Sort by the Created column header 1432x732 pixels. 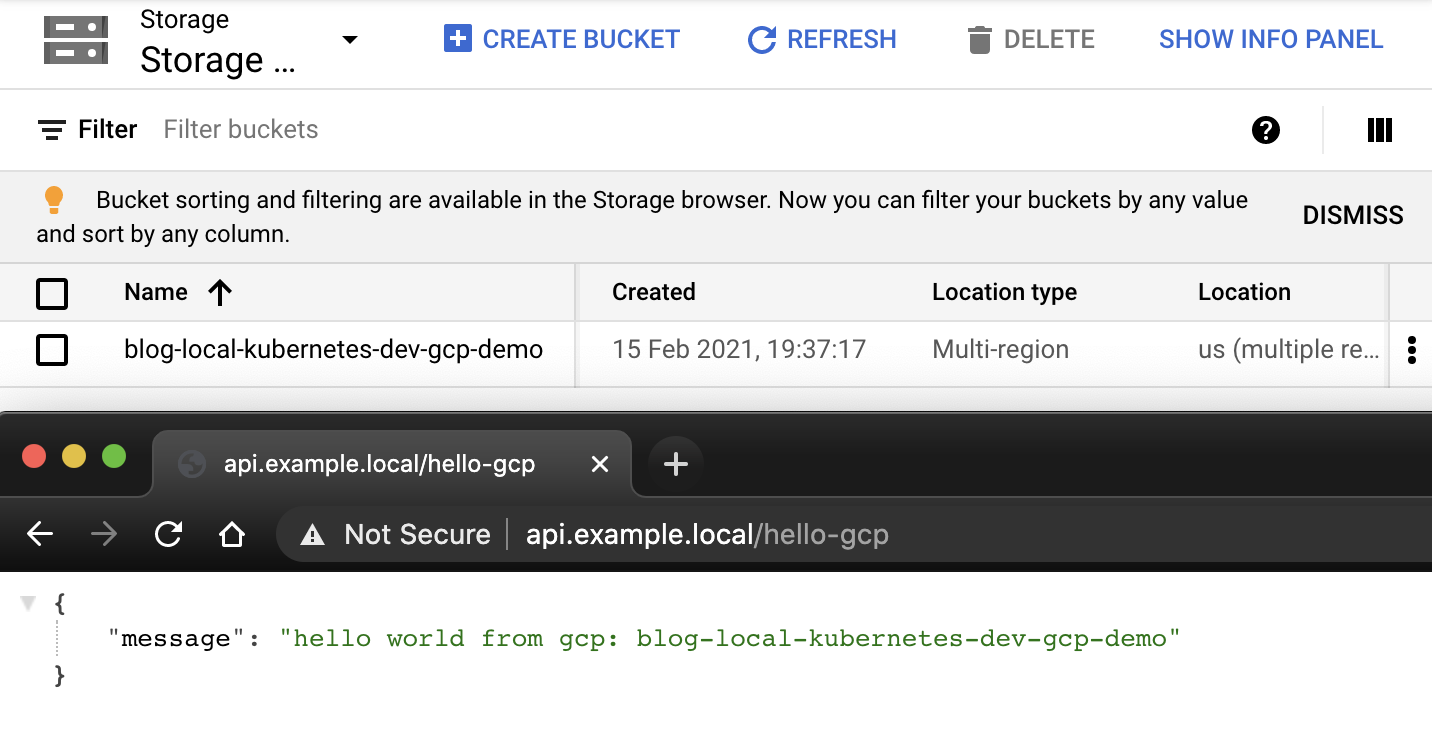tap(654, 292)
